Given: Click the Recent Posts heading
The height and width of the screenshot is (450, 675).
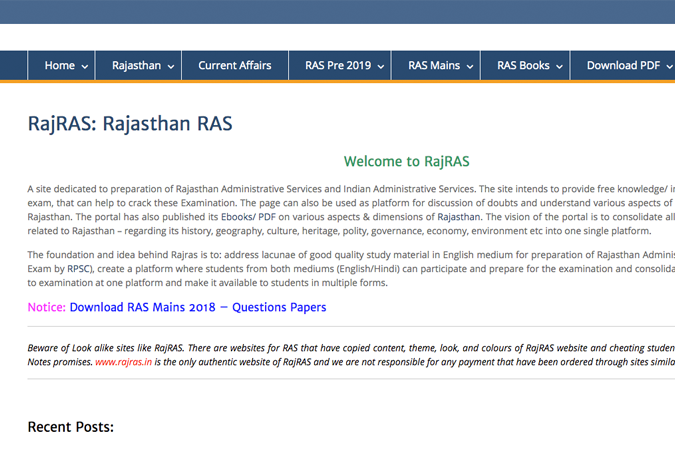Looking at the screenshot, I should point(70,427).
